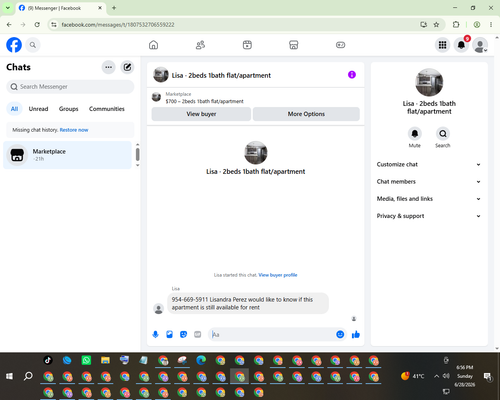Click the message asking if apartment is available
500x400 pixels.
pos(248,303)
